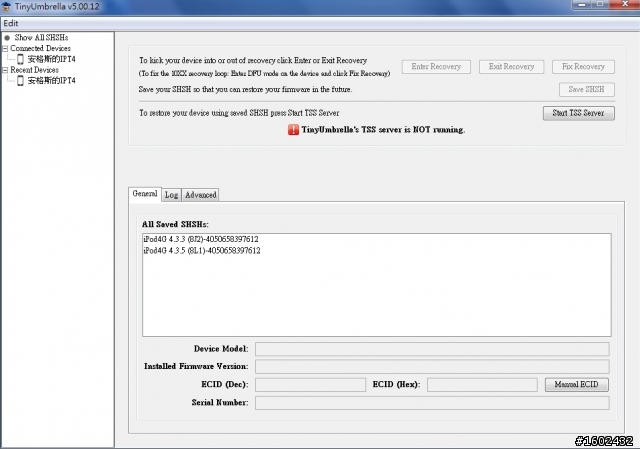Select Show All SHSHs entry
Viewport: 640px width, 449px height.
[x=41, y=38]
